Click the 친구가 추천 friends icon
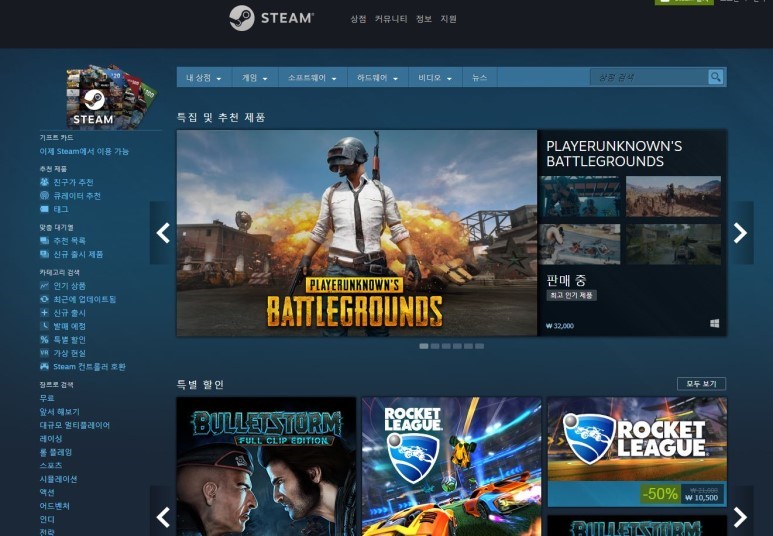 click(44, 182)
